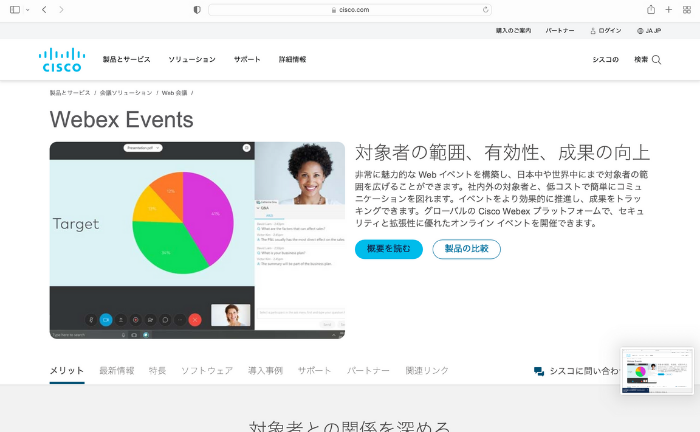Select the 特長 tab

(x=157, y=371)
